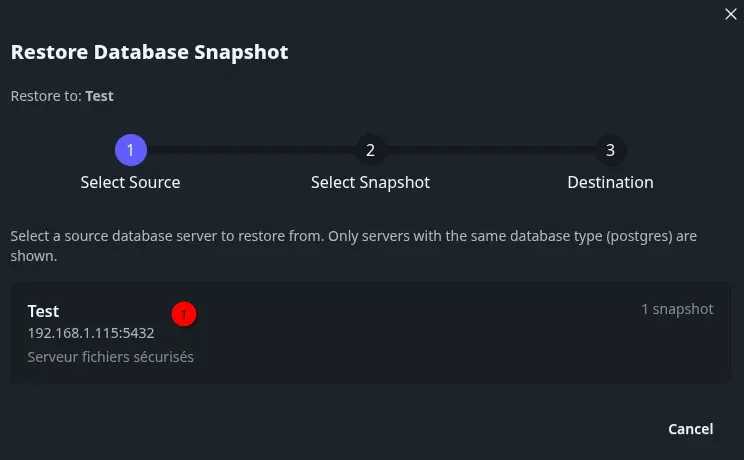Click the step 1 circle
The width and height of the screenshot is (744, 460).
point(131,151)
